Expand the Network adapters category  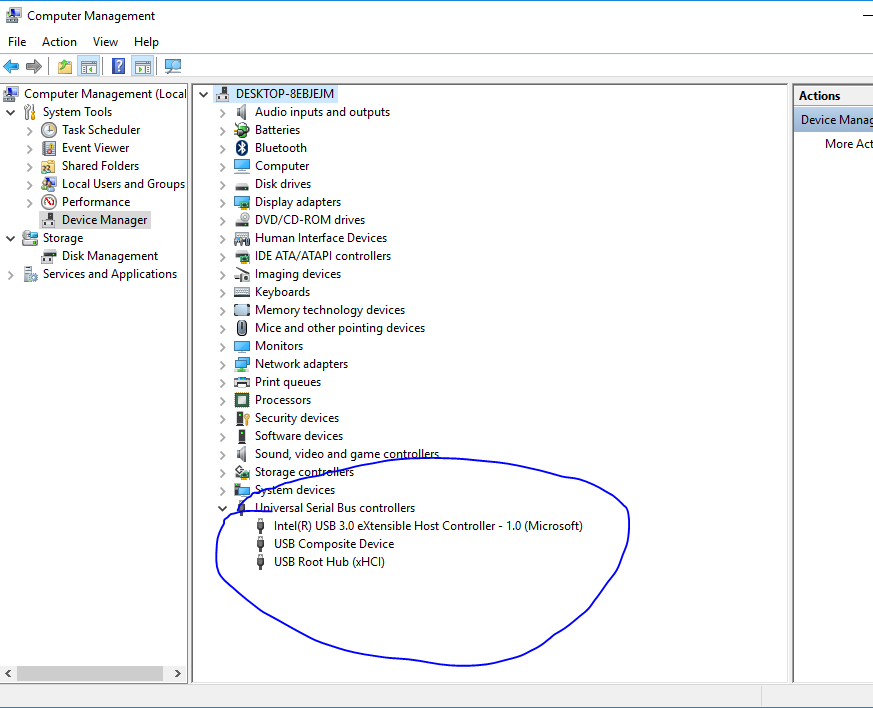[x=223, y=365]
